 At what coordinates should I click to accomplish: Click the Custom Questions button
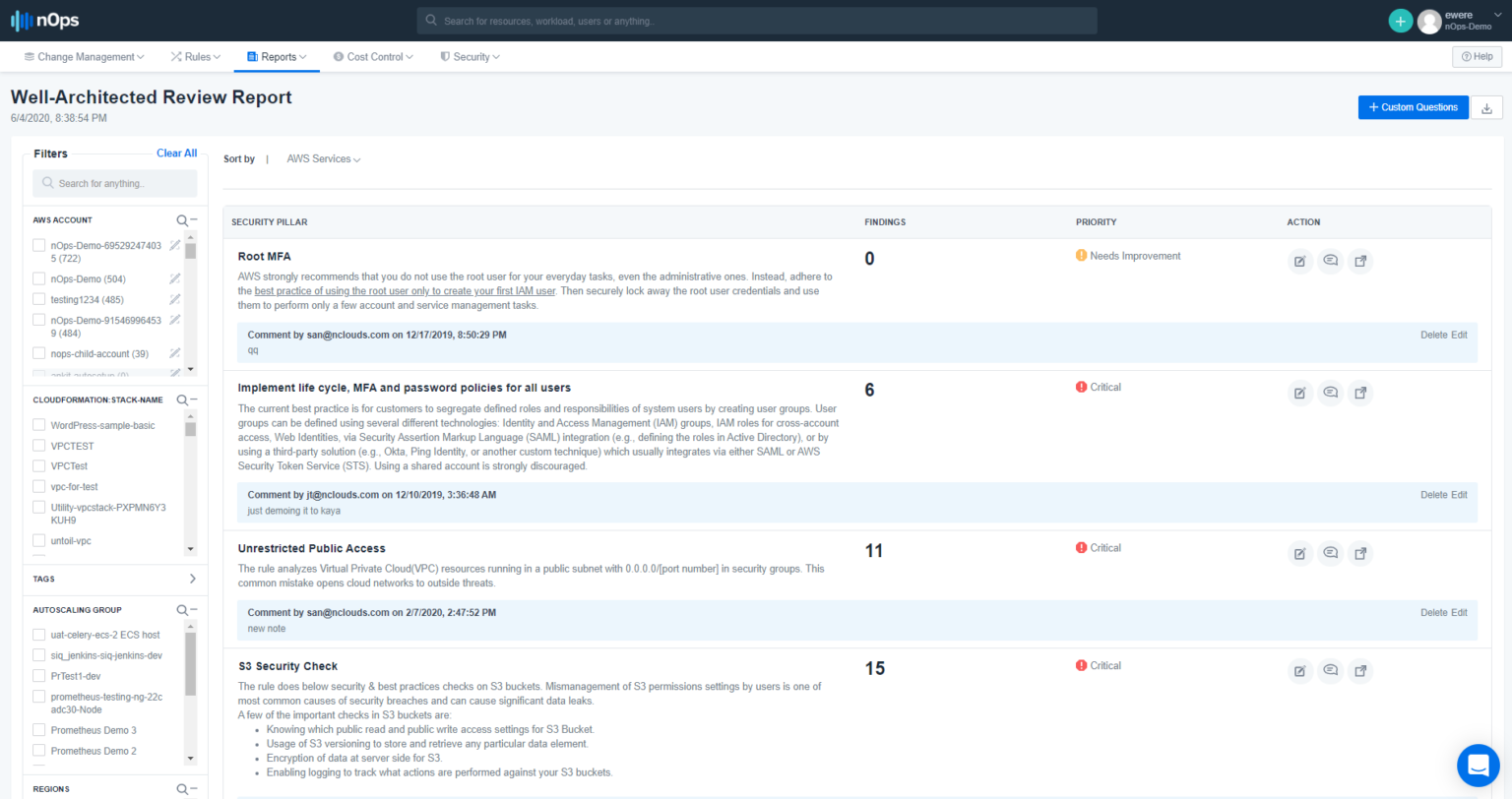[1413, 107]
